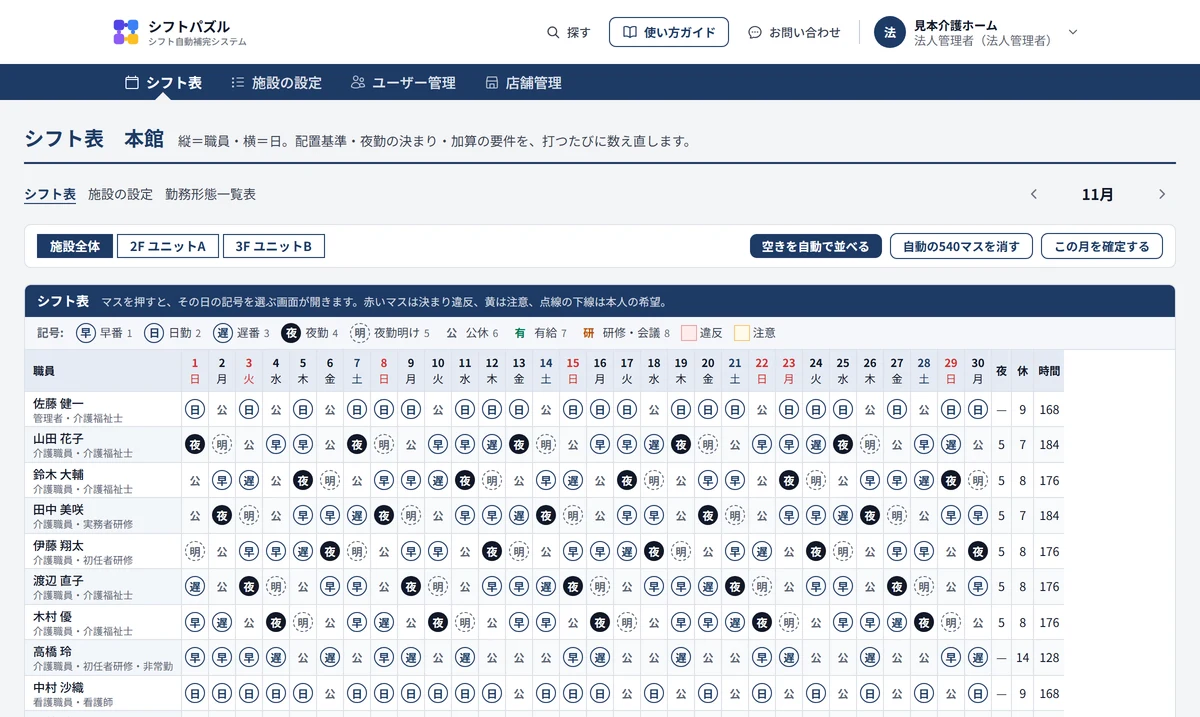Open 渡辺 直子 day 1 遅 cell
Image resolution: width=1200 pixels, height=717 pixels.
pos(195,587)
